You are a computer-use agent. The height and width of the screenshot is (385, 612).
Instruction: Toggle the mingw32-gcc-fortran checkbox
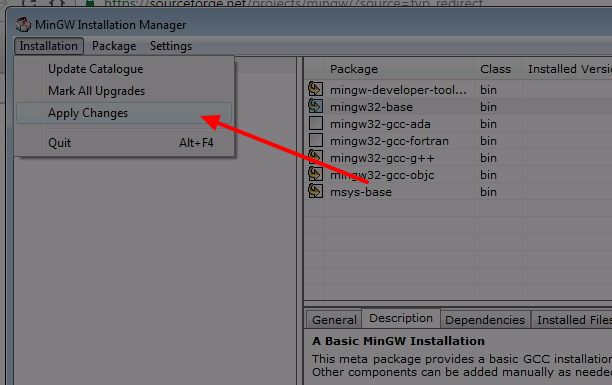pyautogui.click(x=316, y=140)
